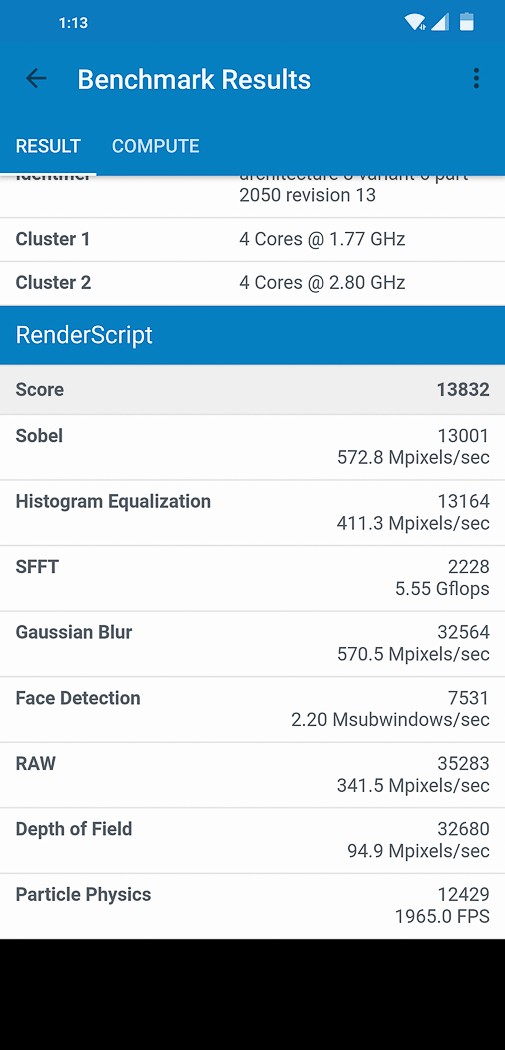Select the Histogram Equalization row
The height and width of the screenshot is (1050, 505).
[252, 512]
